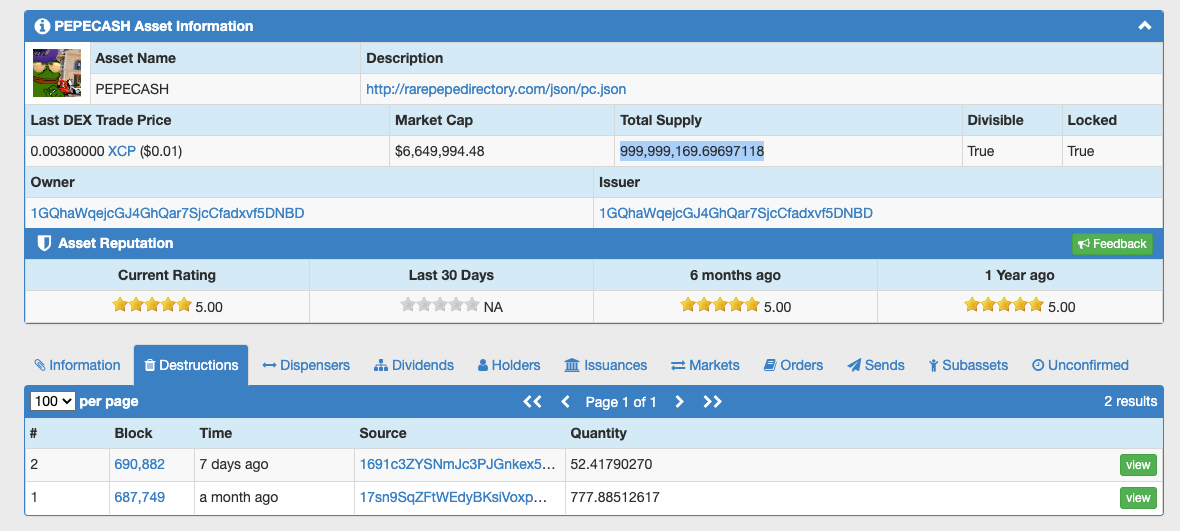This screenshot has height=531, width=1180.
Task: Collapse the PEPECASH Asset Information panel chevron
Action: [x=1144, y=26]
